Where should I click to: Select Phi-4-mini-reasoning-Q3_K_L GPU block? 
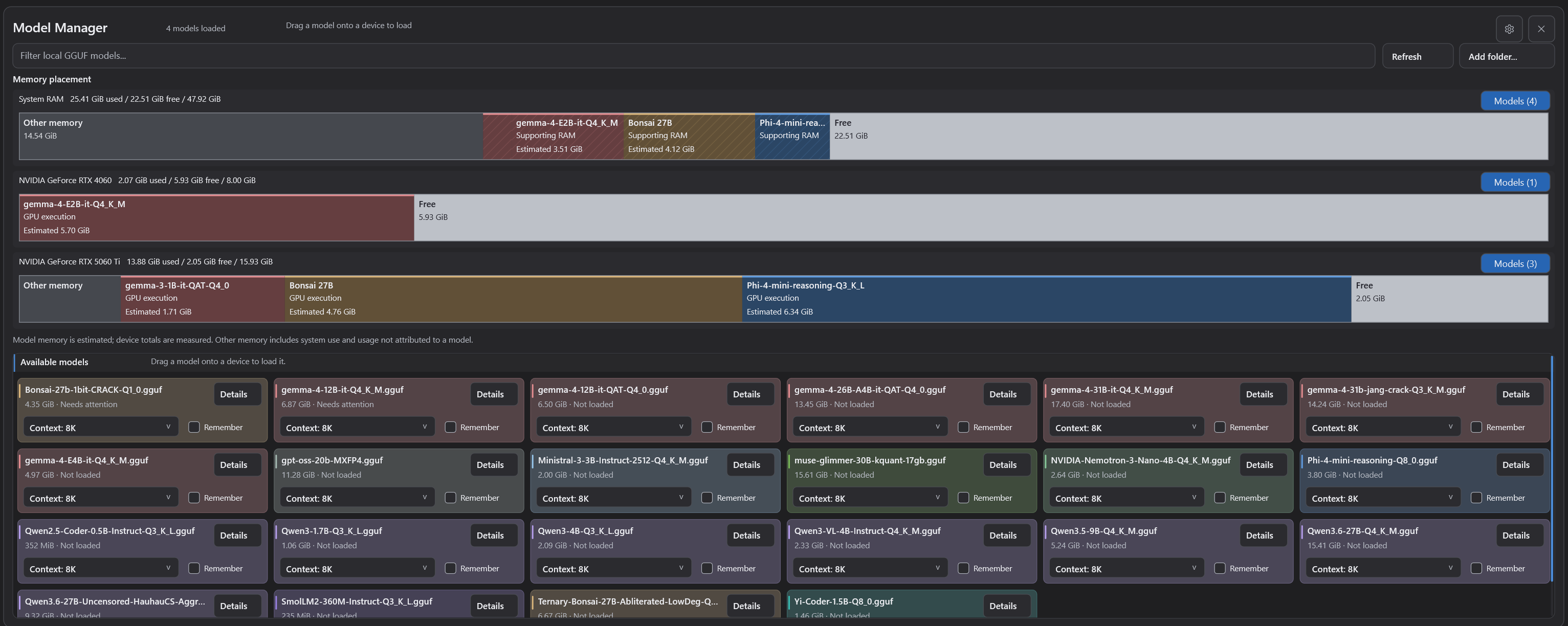tap(1046, 299)
